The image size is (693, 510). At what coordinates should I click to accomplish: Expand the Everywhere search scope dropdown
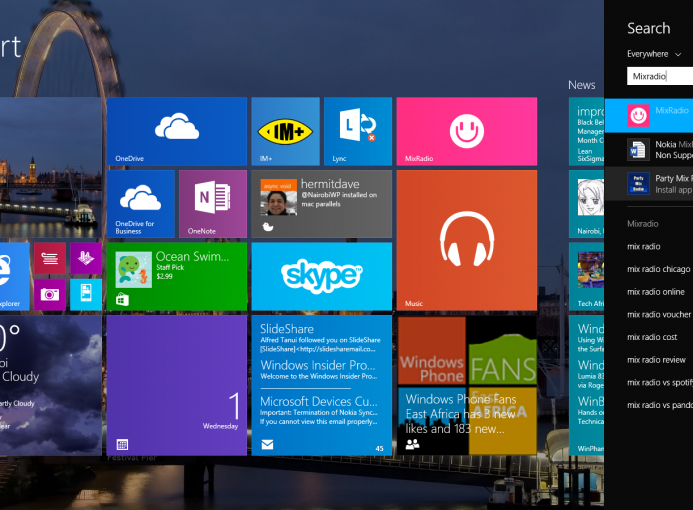coord(654,54)
